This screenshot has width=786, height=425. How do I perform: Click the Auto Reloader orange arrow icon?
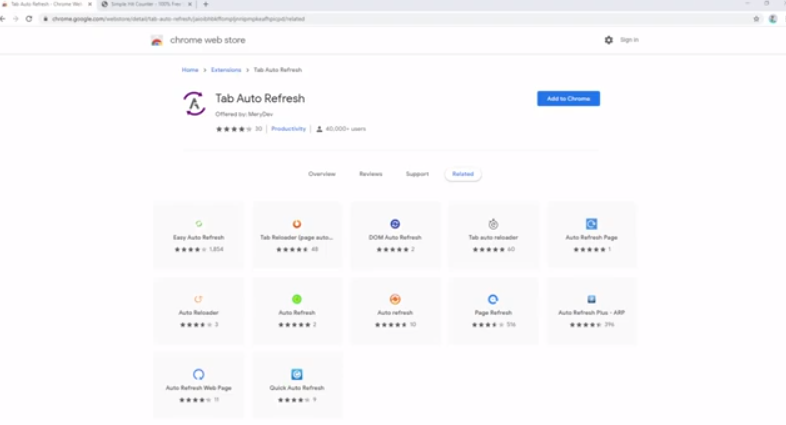pos(199,299)
